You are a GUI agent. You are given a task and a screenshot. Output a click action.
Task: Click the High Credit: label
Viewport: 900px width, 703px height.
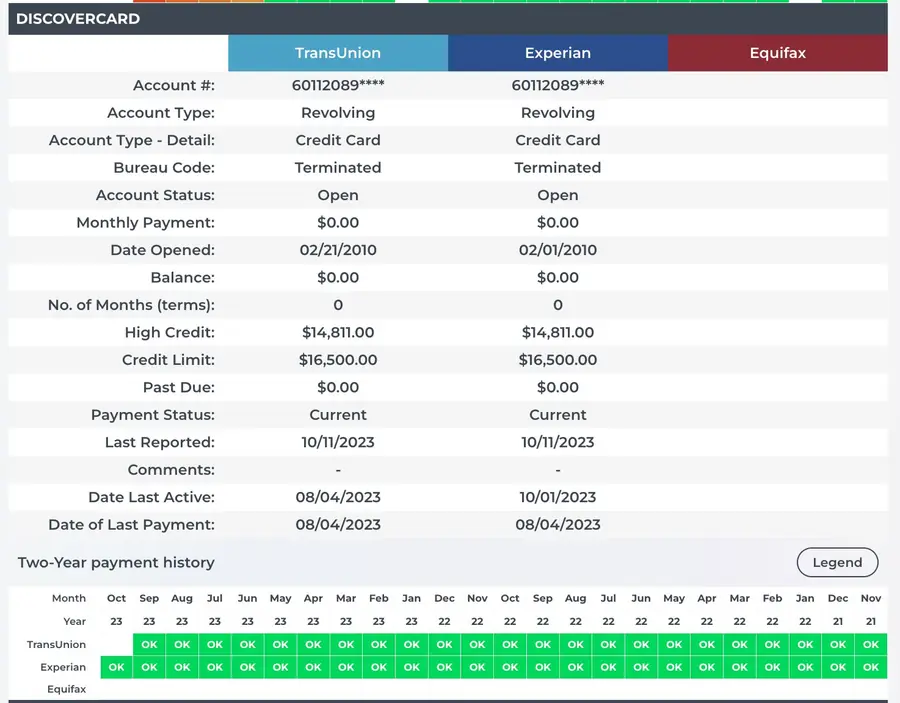click(170, 333)
